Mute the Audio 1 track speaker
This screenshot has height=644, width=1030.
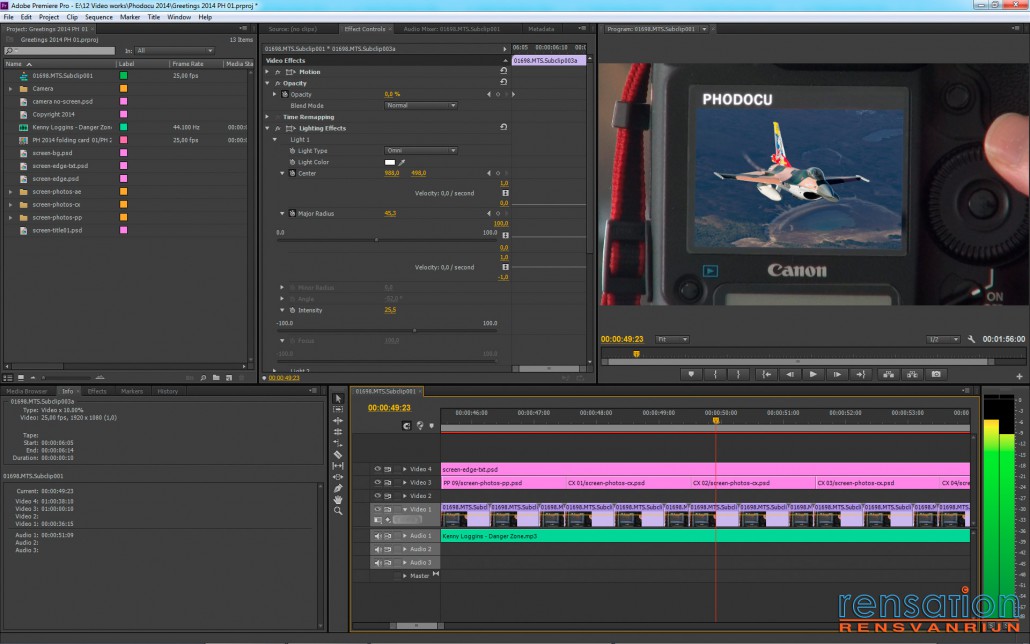378,536
